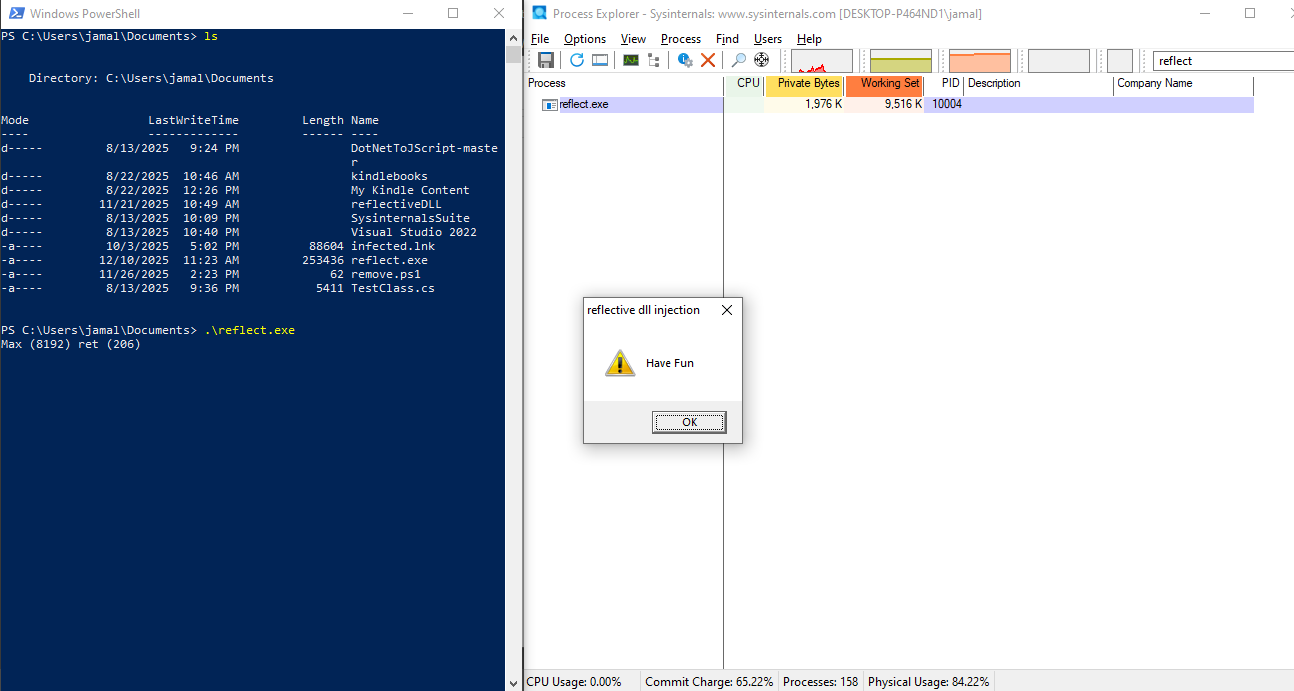Image resolution: width=1294 pixels, height=691 pixels.
Task: Click the CPU usage mini graph in toolbar
Action: (x=822, y=61)
